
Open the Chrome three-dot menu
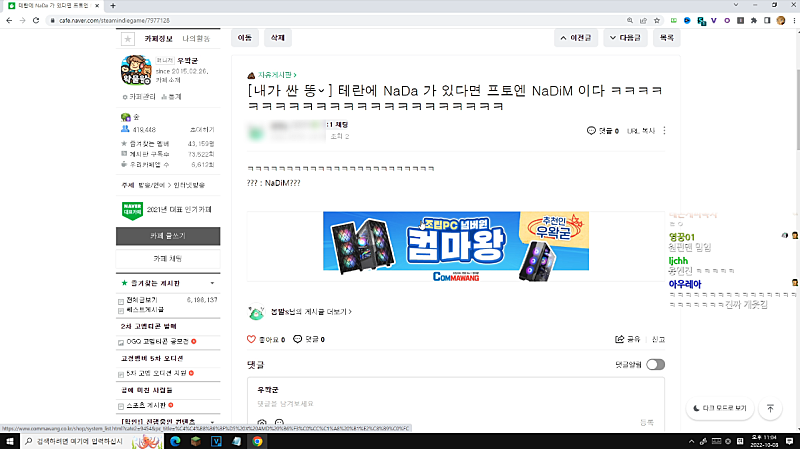click(794, 20)
